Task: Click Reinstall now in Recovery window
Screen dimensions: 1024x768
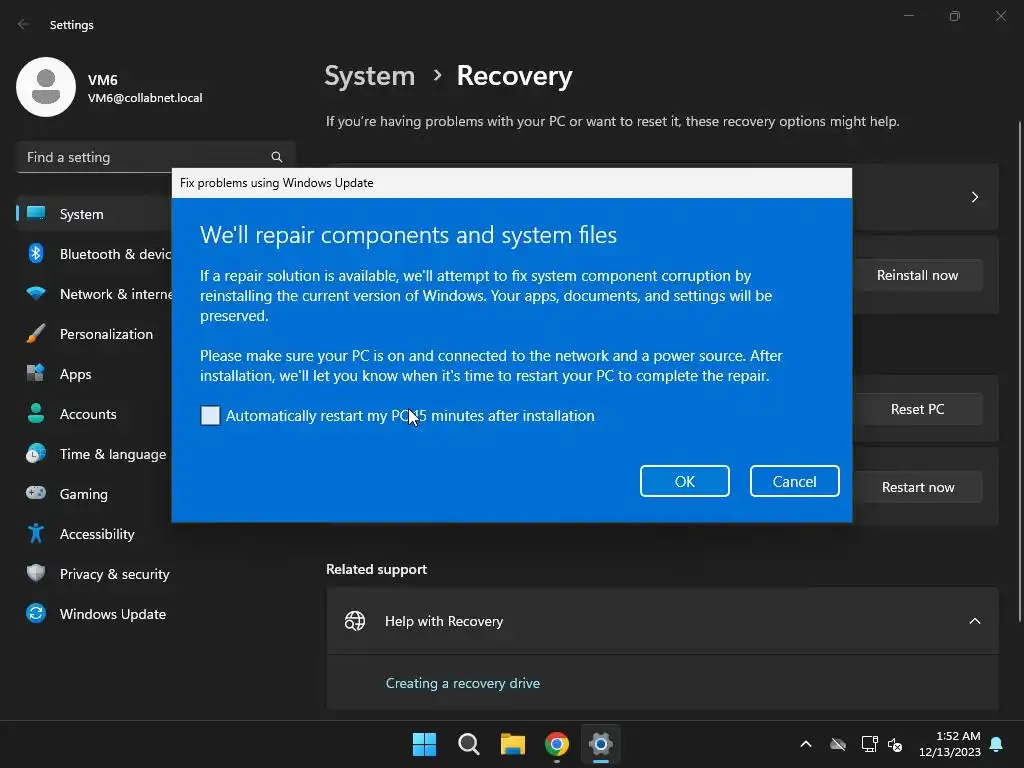Action: (918, 275)
